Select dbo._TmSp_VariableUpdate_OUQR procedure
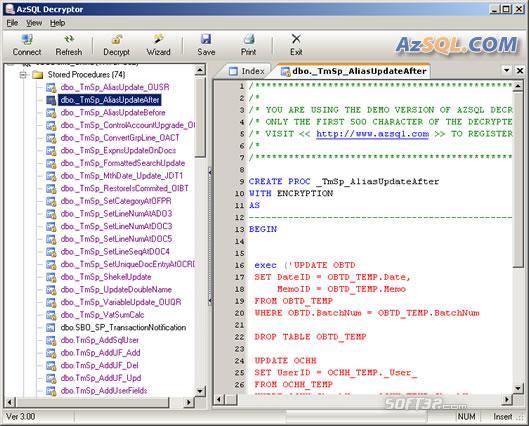529x426 pixels. pyautogui.click(x=121, y=302)
